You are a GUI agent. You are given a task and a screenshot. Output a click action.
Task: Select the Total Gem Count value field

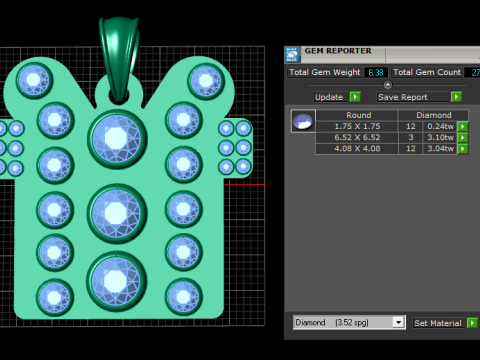[472, 72]
